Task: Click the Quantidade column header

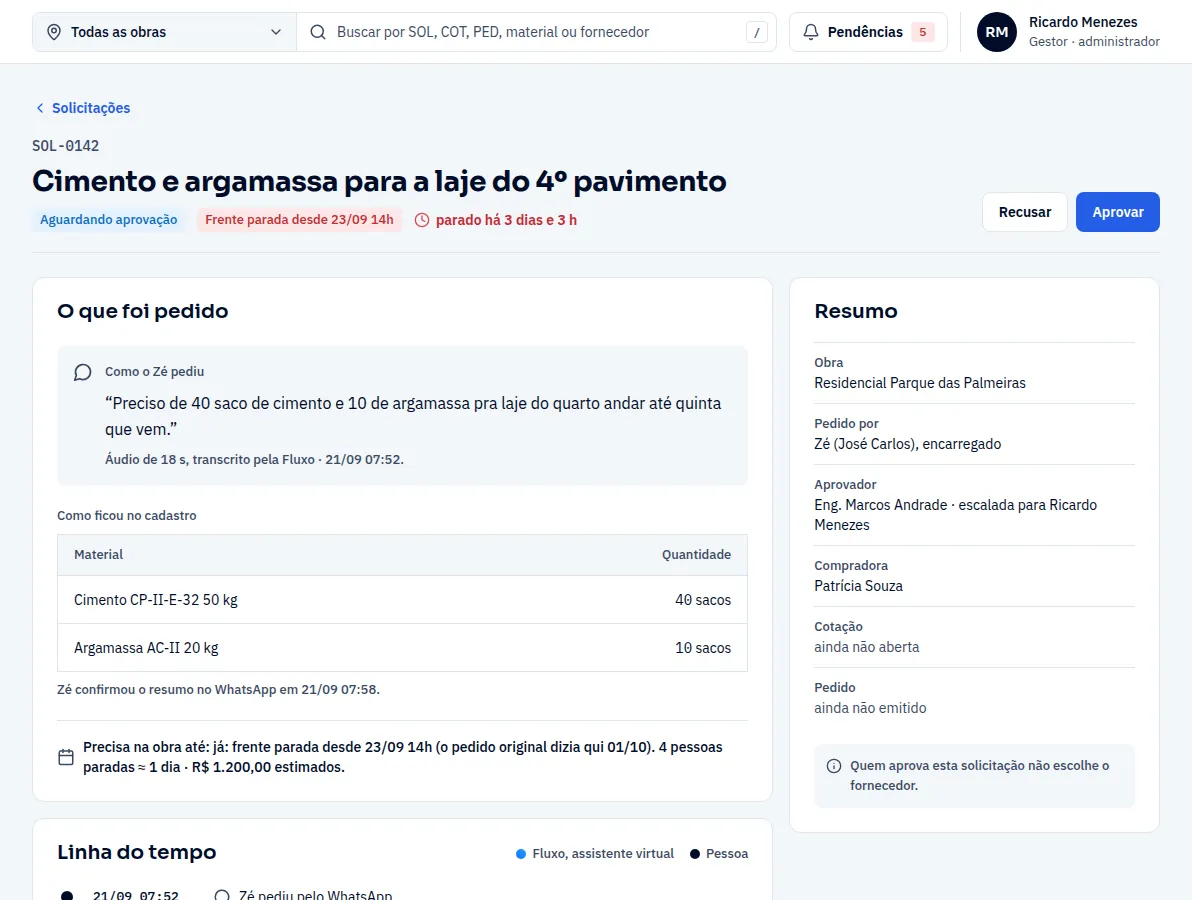Action: click(x=696, y=555)
